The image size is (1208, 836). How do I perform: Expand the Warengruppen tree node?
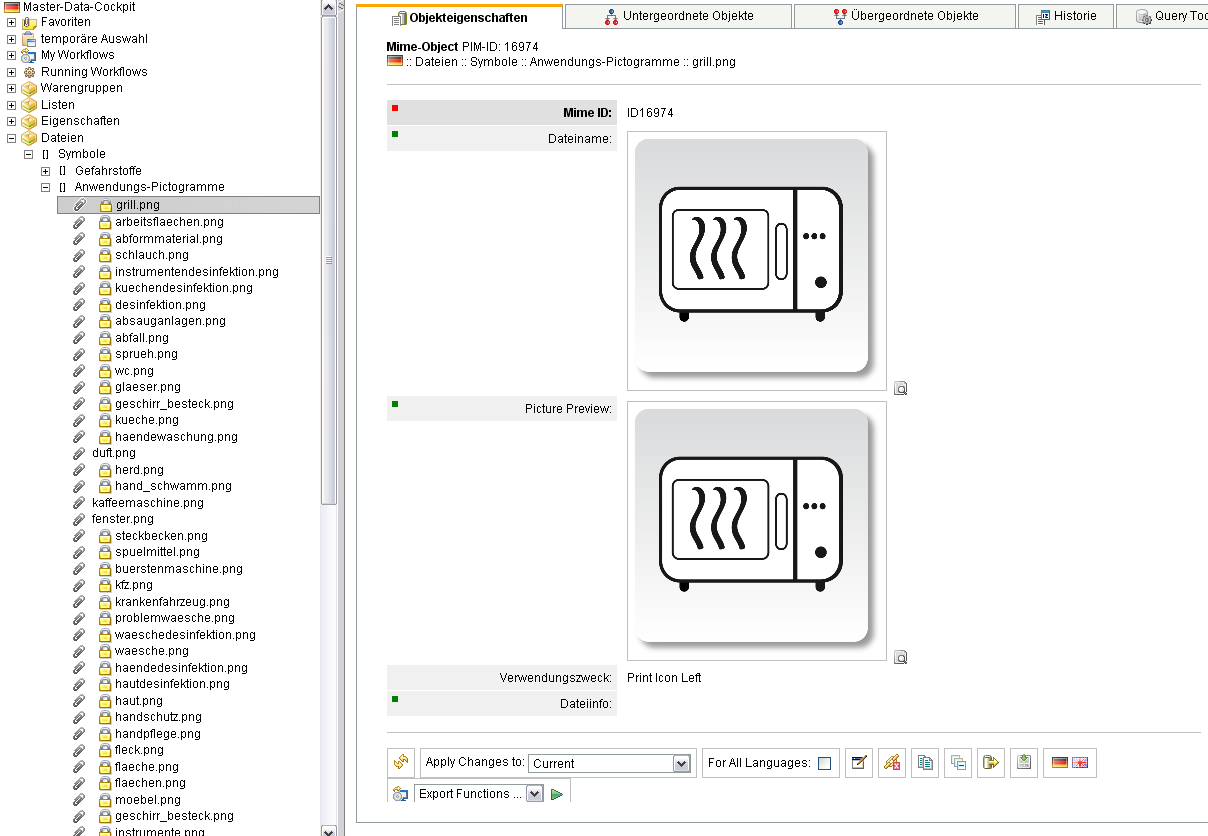[x=12, y=88]
